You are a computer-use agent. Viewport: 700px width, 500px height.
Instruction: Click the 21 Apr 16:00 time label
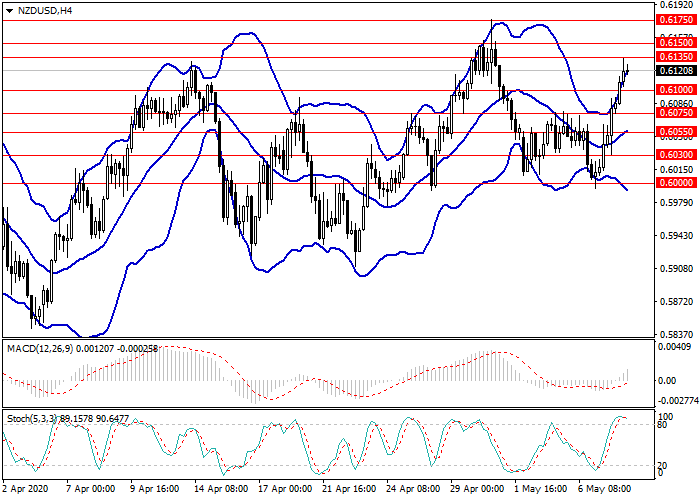click(x=347, y=491)
